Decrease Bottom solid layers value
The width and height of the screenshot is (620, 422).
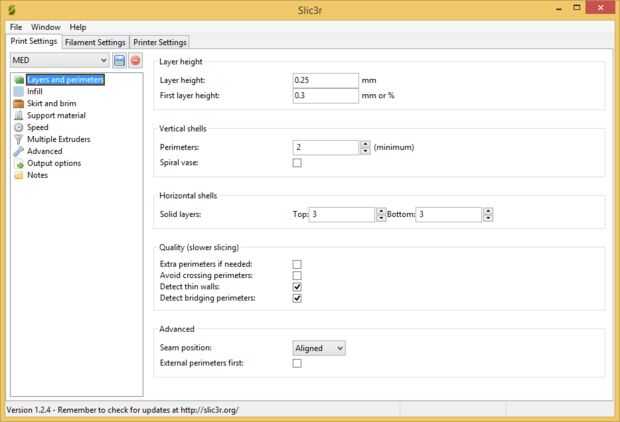[x=488, y=218]
